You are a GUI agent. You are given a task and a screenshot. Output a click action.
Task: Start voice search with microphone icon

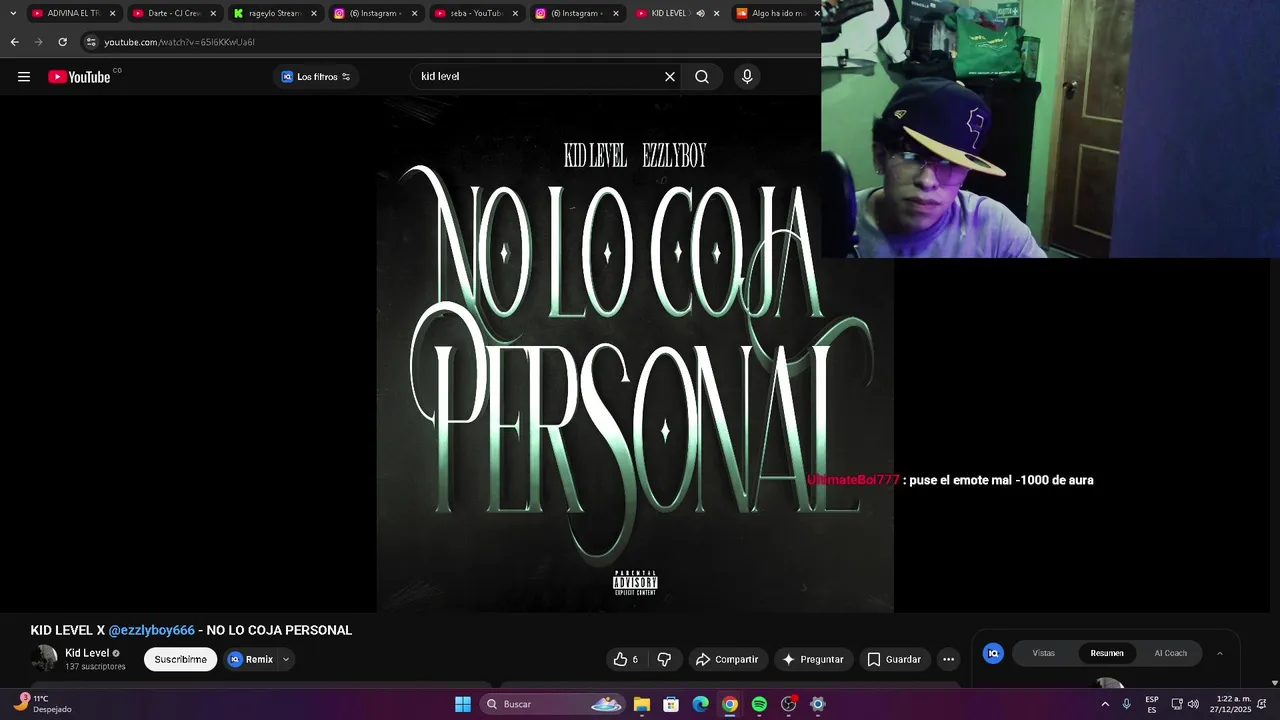747,77
